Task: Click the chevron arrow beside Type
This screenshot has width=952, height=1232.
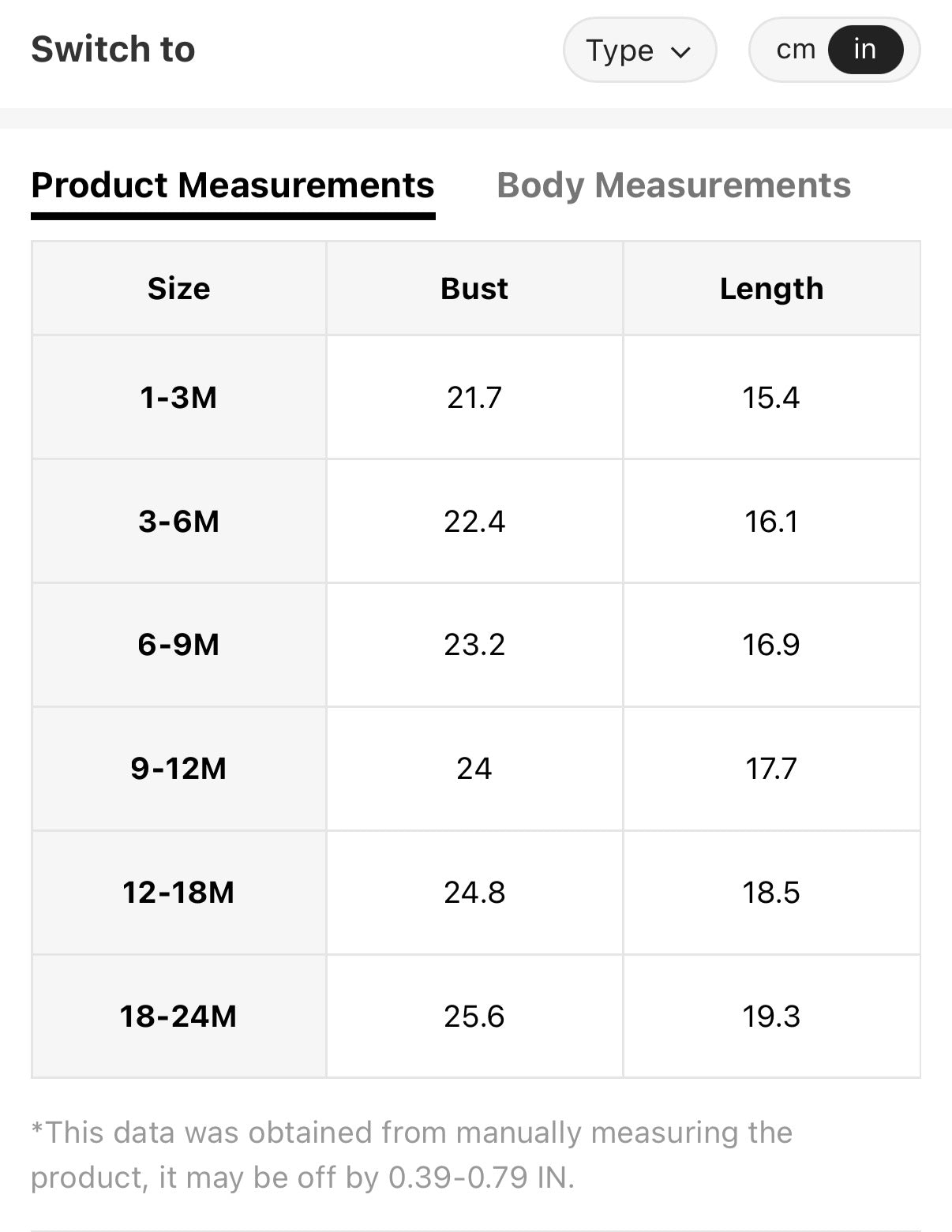Action: point(680,52)
